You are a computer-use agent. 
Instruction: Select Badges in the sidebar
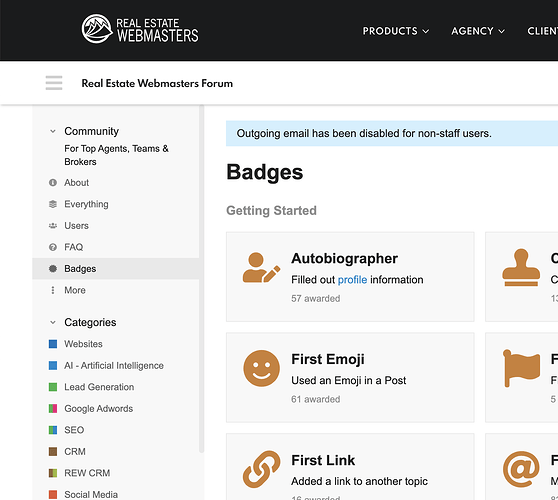pyautogui.click(x=116, y=269)
